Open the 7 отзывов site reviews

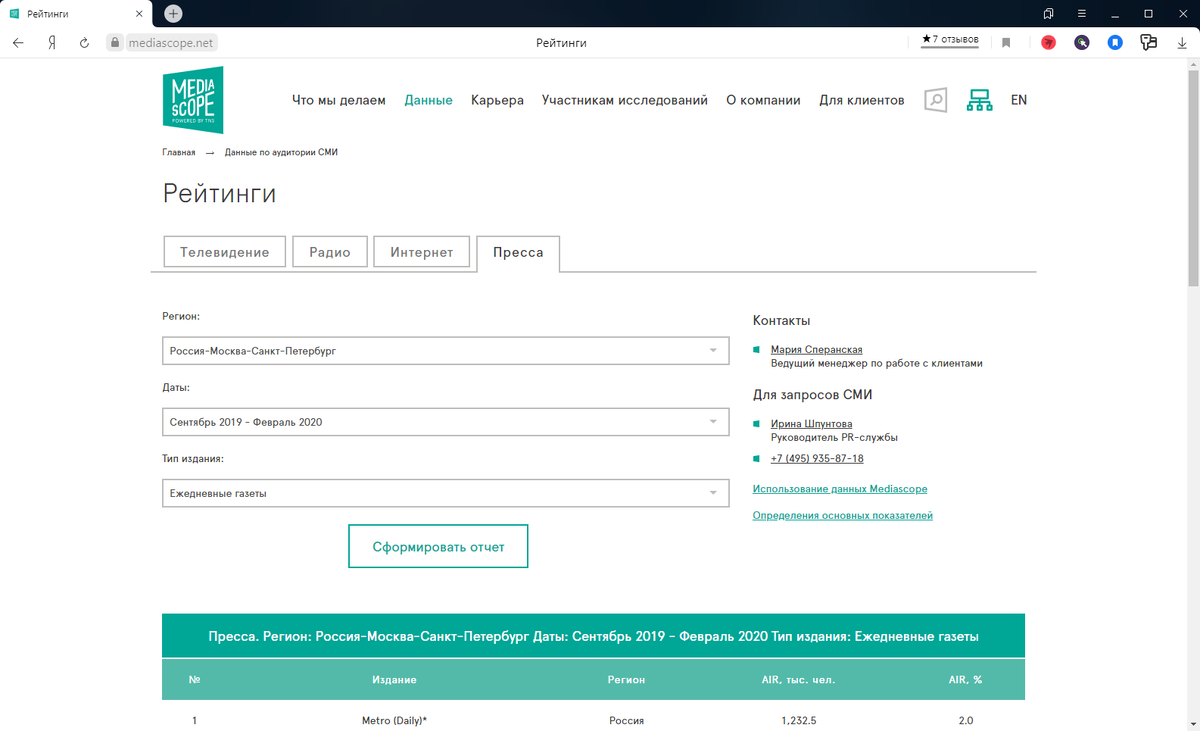point(950,40)
